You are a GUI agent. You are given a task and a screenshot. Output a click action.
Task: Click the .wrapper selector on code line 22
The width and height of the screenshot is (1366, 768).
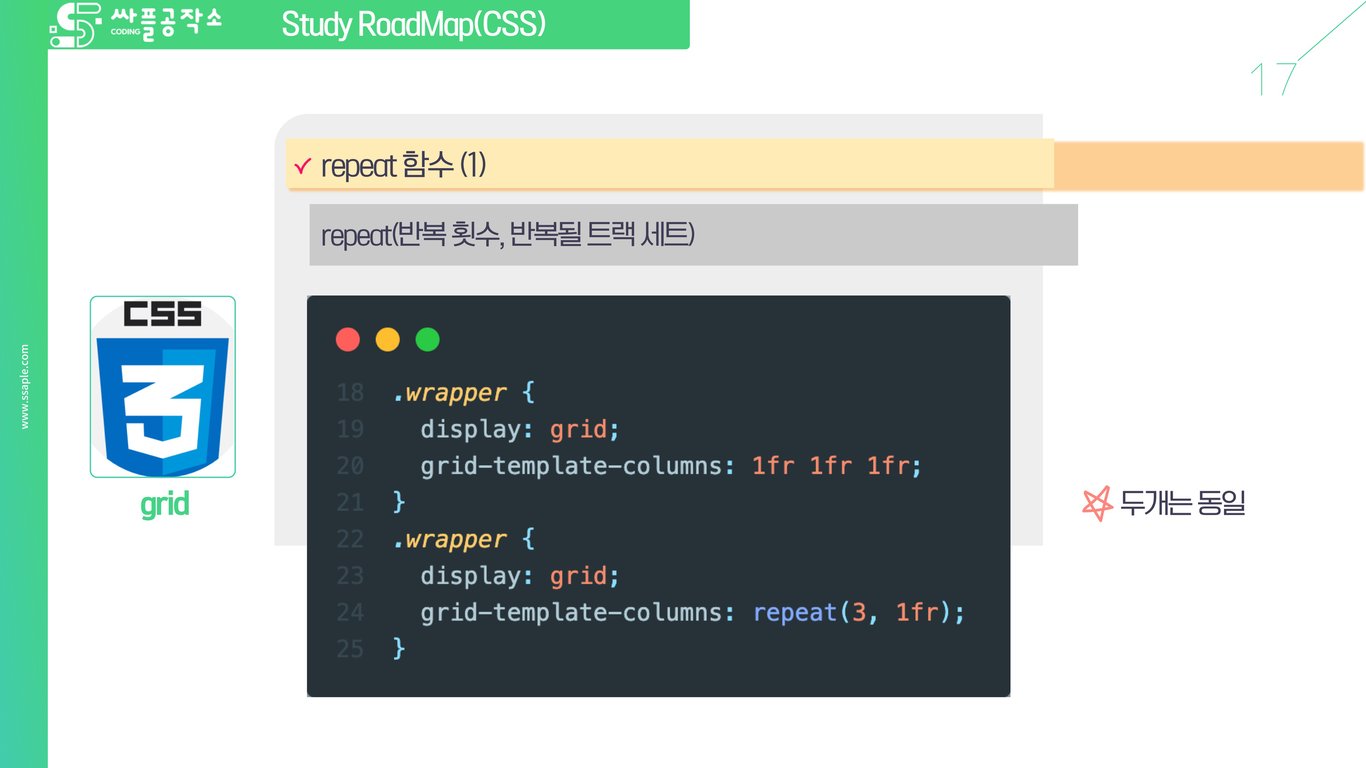[x=449, y=540]
